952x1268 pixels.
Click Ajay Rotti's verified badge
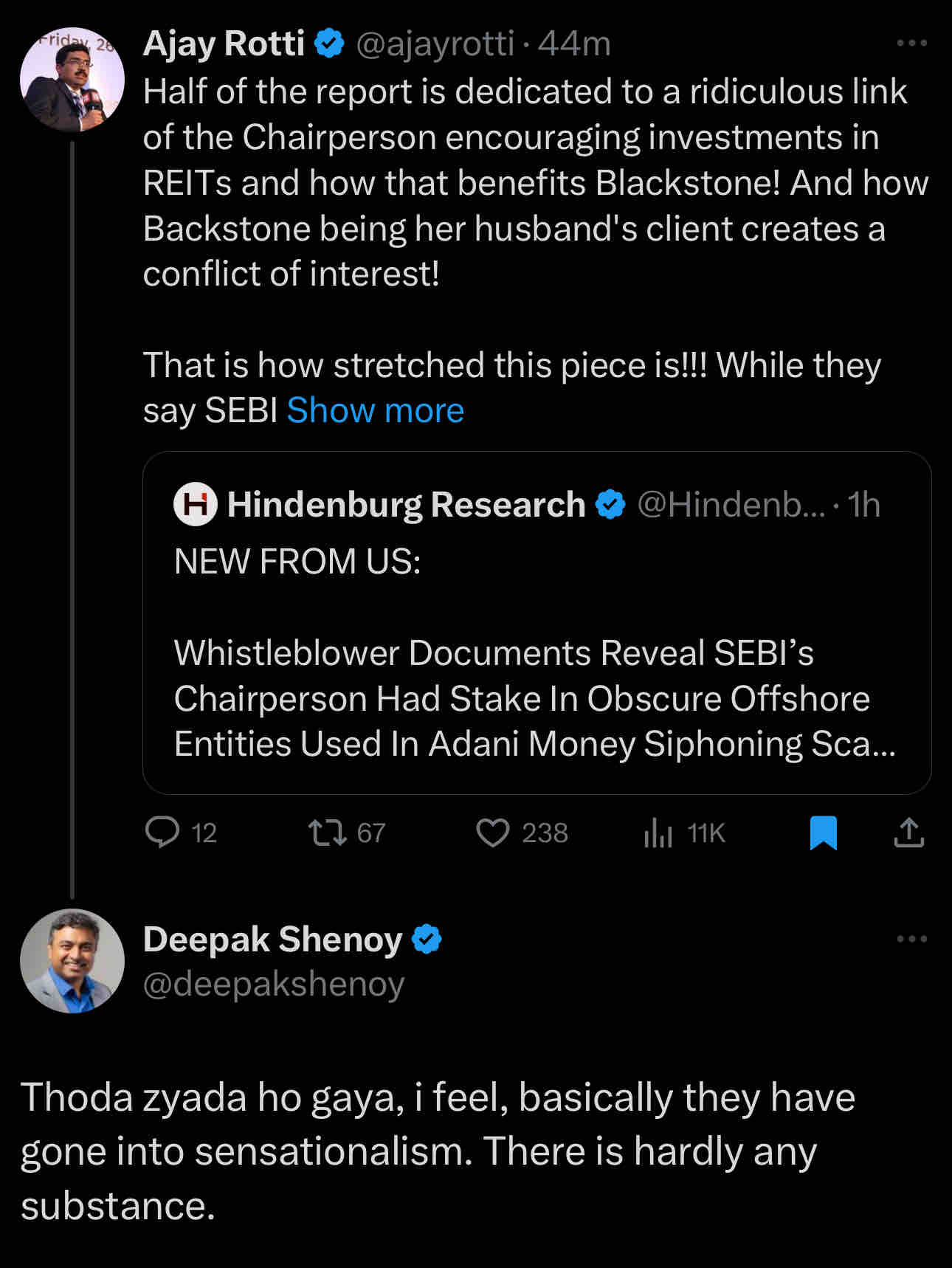329,44
